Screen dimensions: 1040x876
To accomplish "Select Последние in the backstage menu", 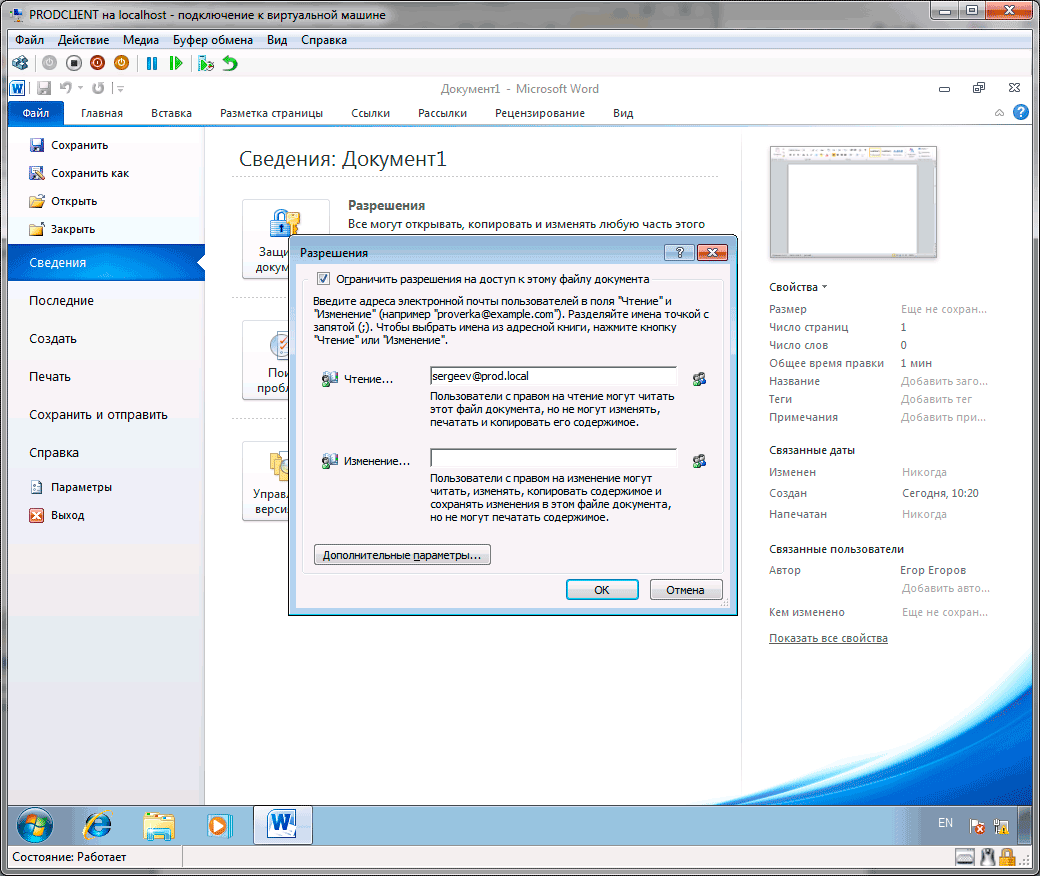I will coord(106,300).
